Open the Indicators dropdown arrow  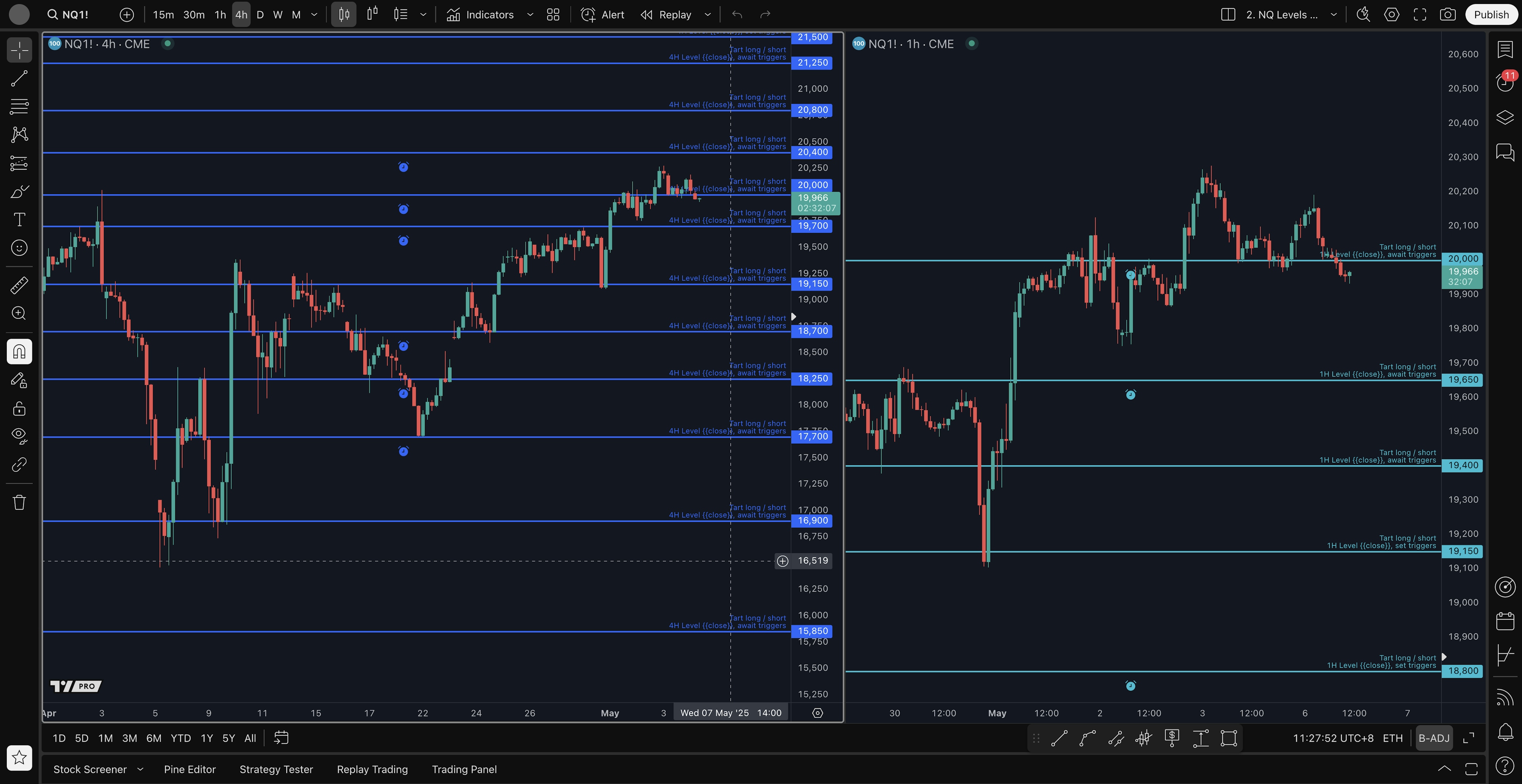[530, 15]
